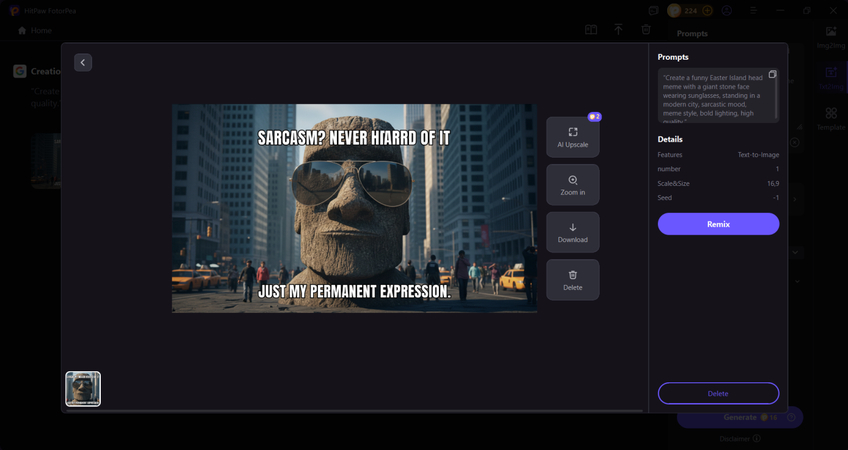Screen dimensions: 848x450
Task: Open the user account profile icon
Action: [x=726, y=10]
